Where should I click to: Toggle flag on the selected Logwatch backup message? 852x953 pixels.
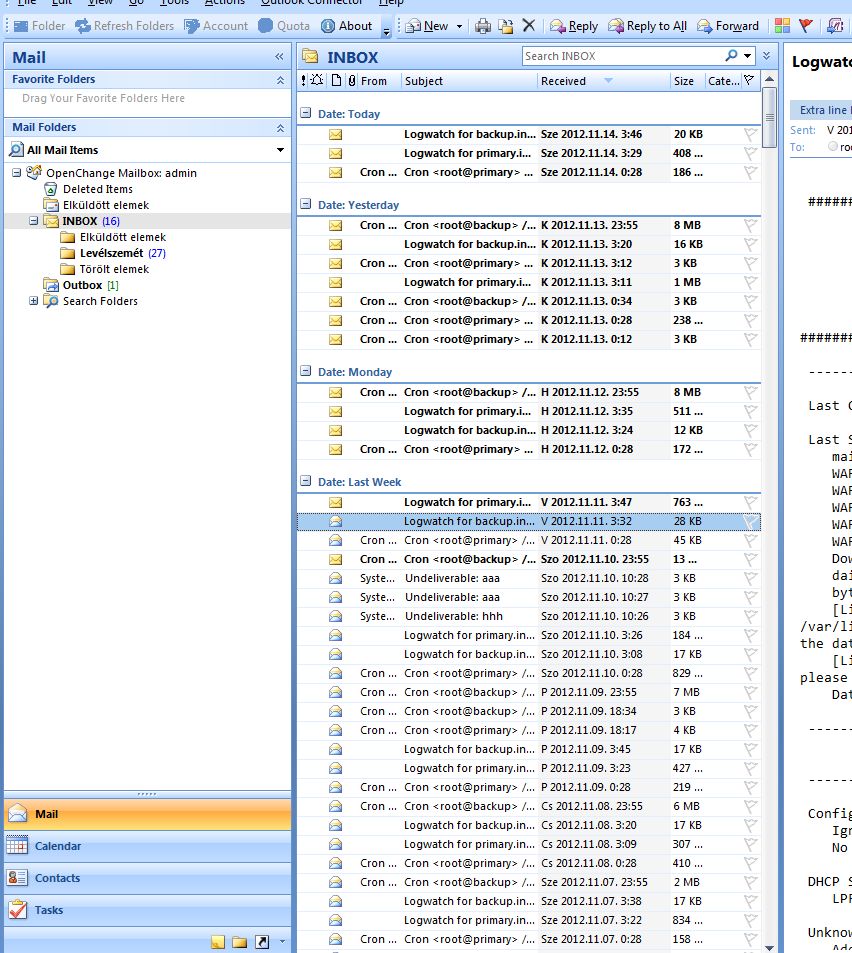pos(750,521)
